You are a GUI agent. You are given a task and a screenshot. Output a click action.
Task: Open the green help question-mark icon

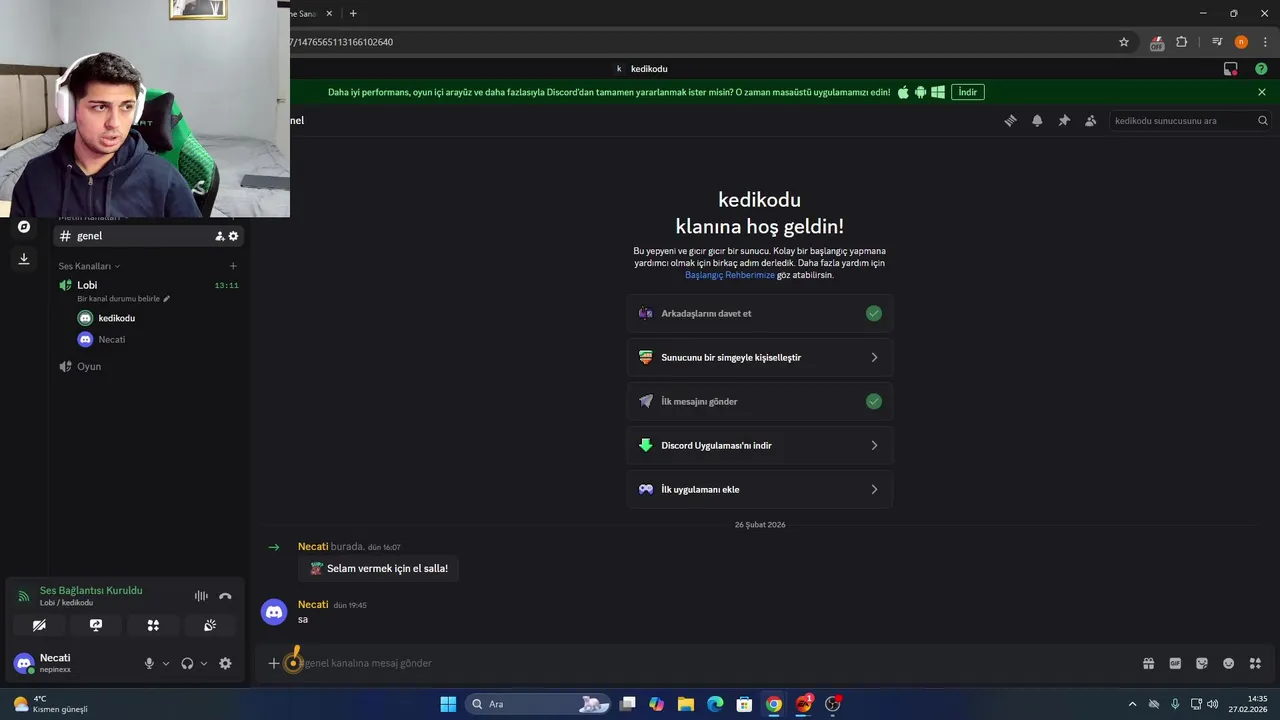[1261, 69]
